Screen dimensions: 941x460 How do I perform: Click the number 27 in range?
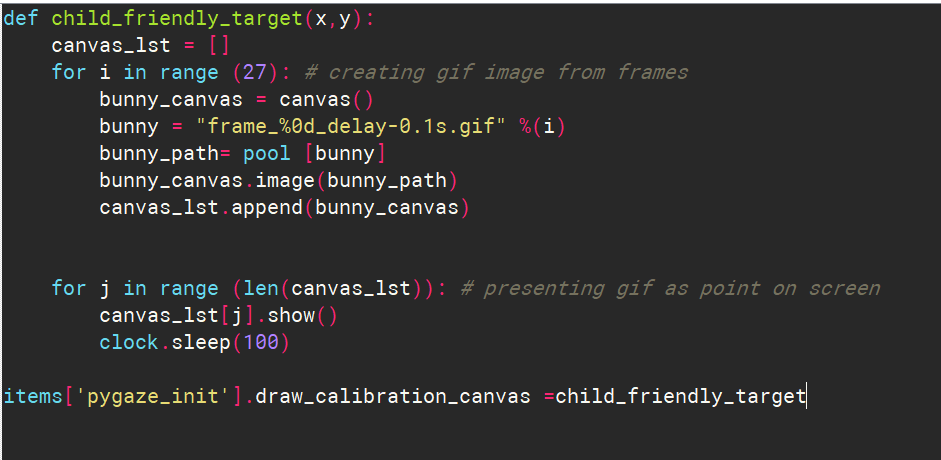[255, 73]
